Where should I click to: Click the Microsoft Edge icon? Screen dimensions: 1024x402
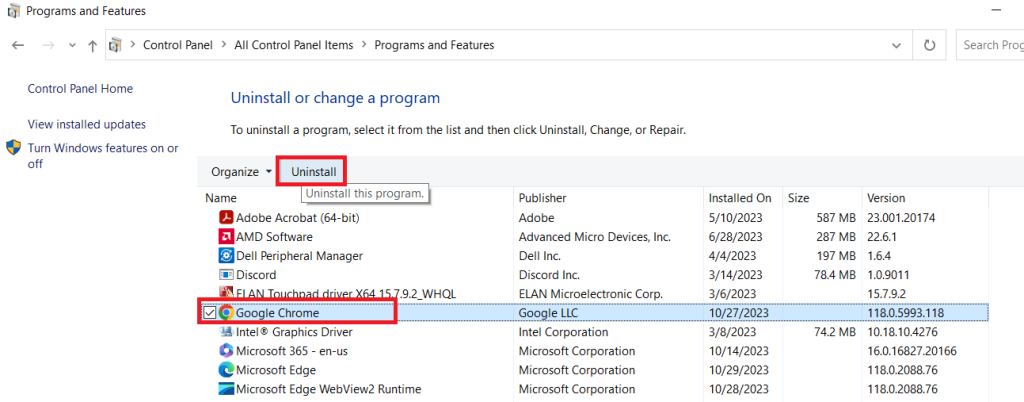point(226,370)
